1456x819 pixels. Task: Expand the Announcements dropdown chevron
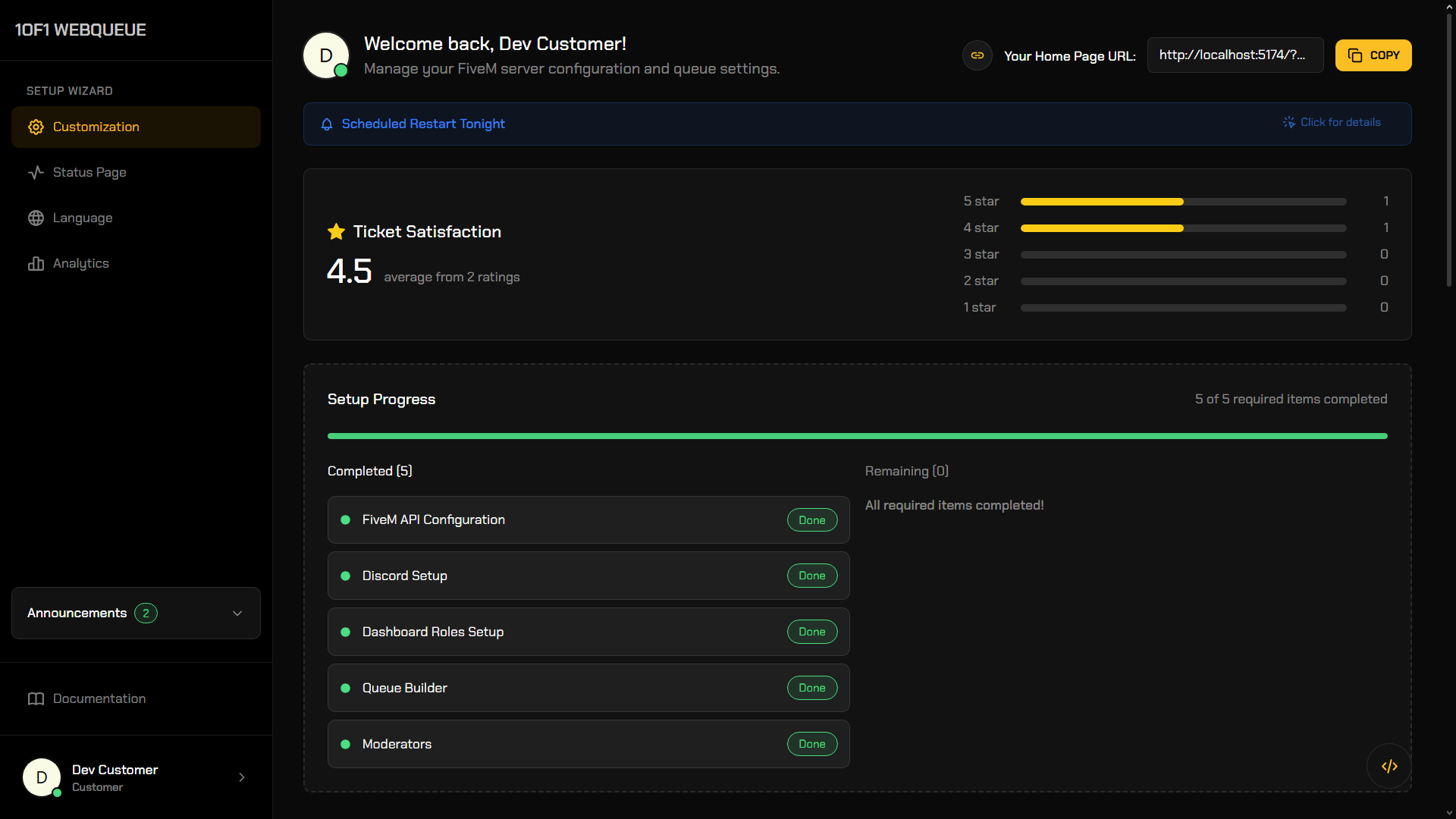coord(237,613)
